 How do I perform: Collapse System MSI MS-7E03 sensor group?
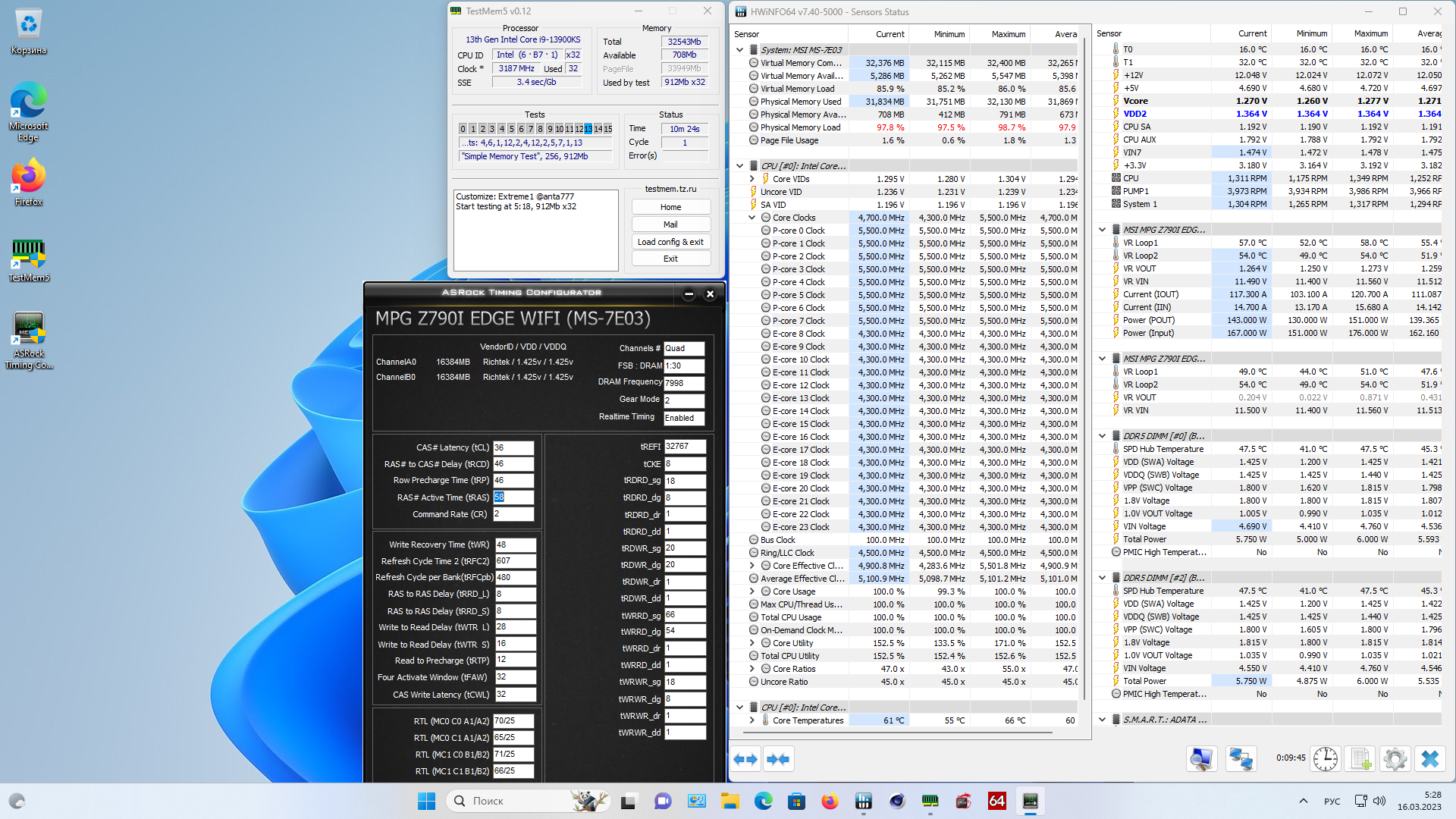click(740, 50)
